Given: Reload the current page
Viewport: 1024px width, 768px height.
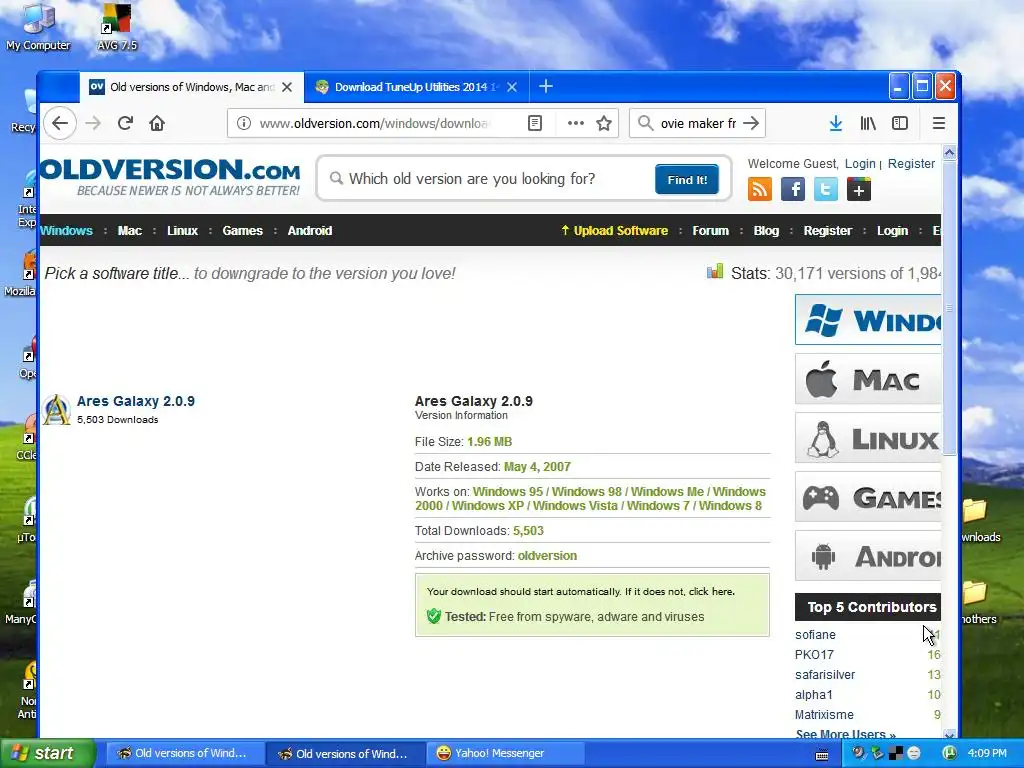Looking at the screenshot, I should [x=125, y=123].
